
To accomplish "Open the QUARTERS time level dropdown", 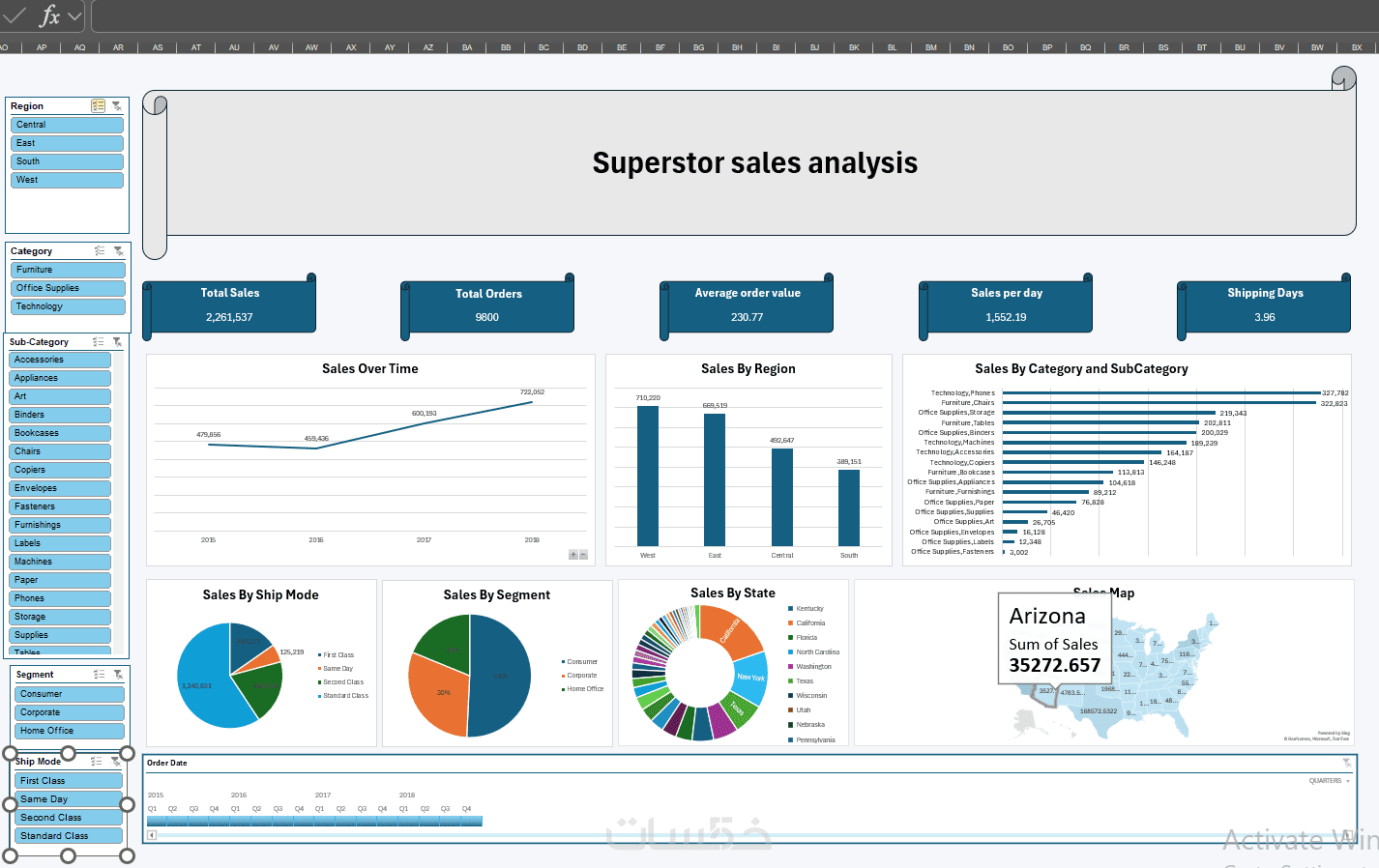I will [x=1330, y=781].
